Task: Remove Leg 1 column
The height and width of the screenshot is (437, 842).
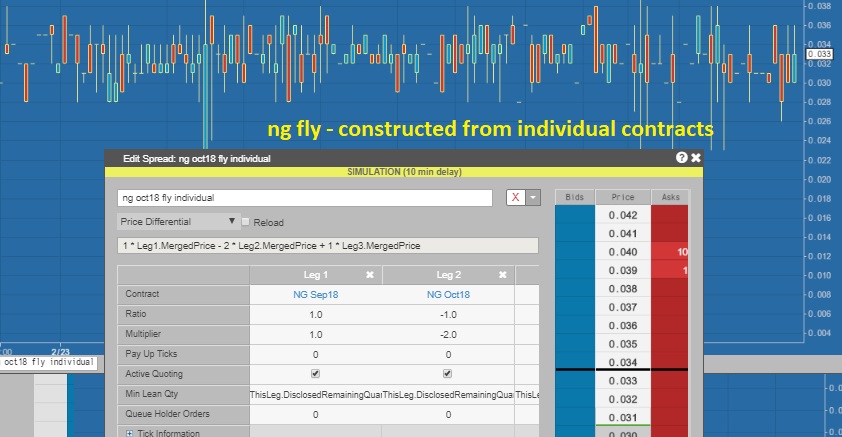Action: click(370, 275)
